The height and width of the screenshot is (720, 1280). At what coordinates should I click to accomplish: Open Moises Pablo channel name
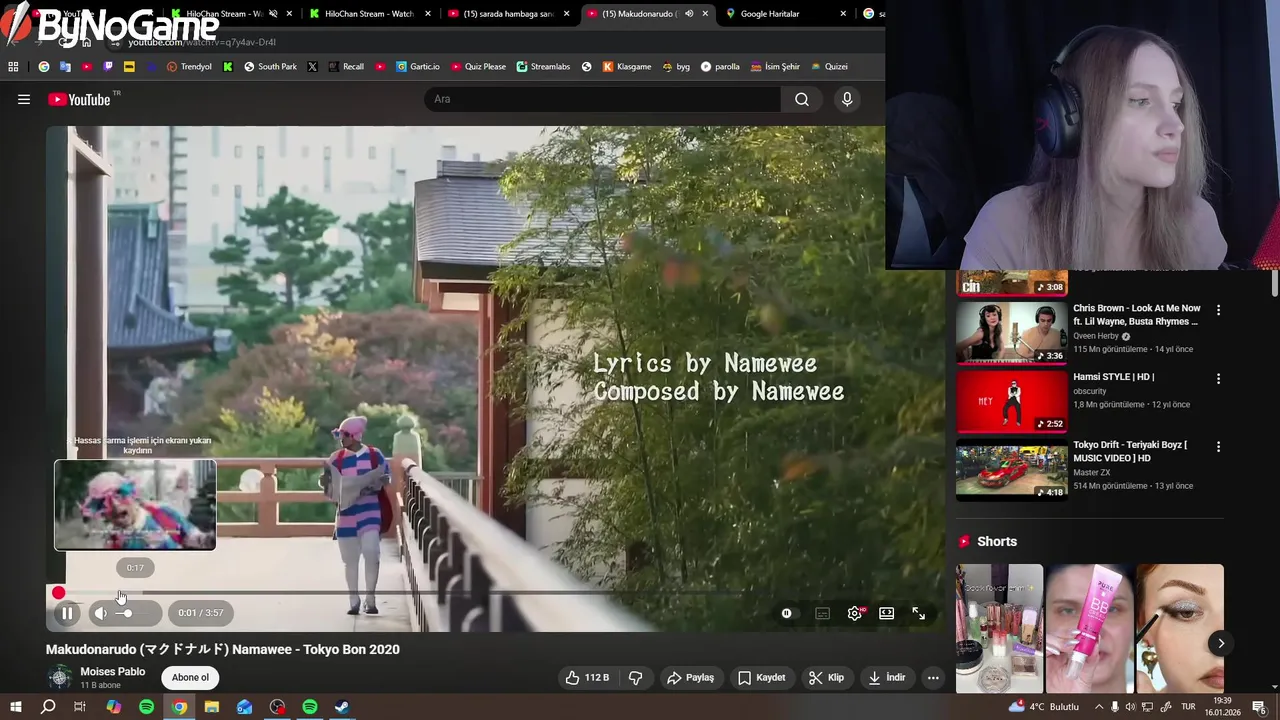[x=112, y=672]
